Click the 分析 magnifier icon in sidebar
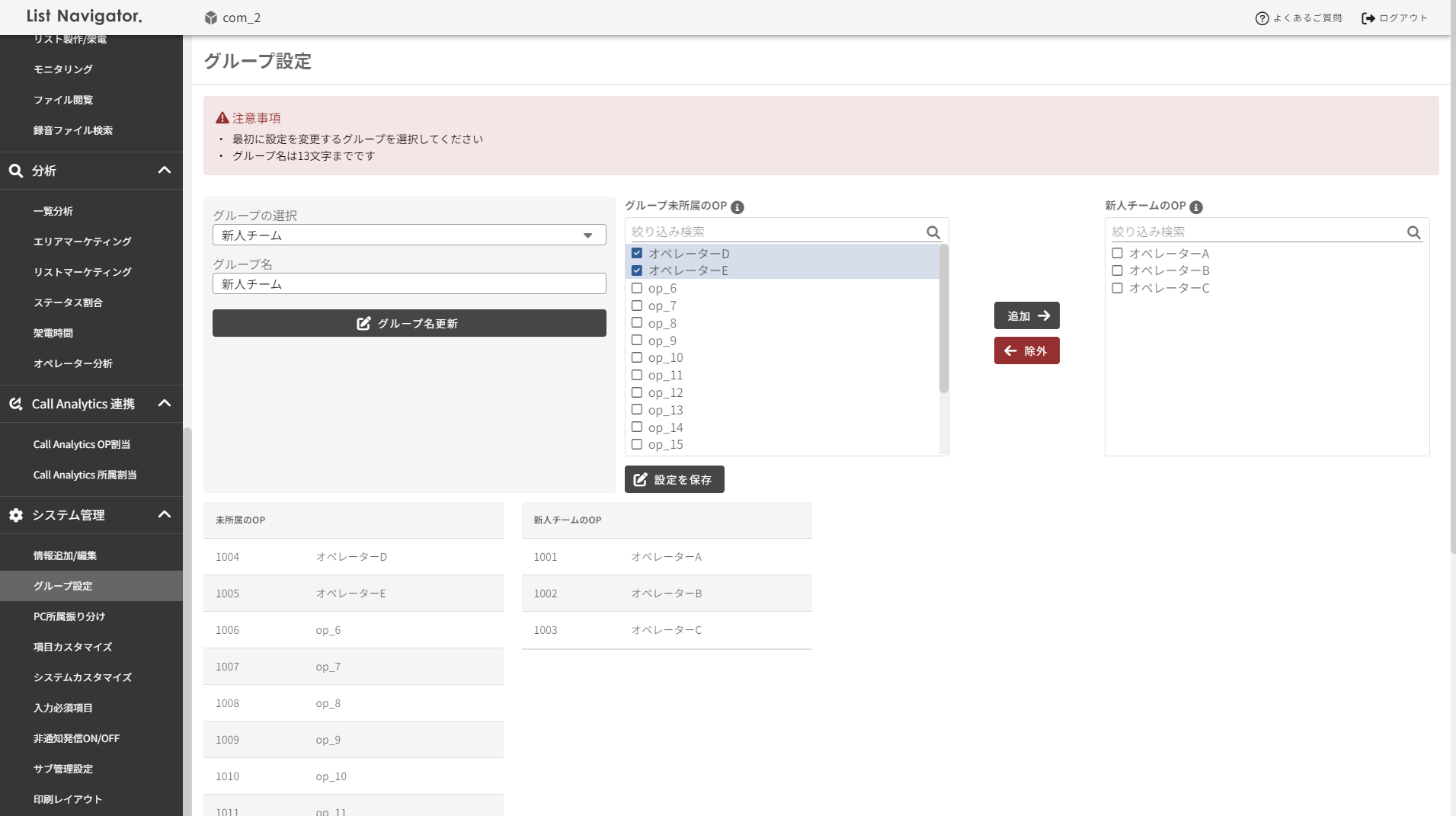1456x816 pixels. coord(16,171)
